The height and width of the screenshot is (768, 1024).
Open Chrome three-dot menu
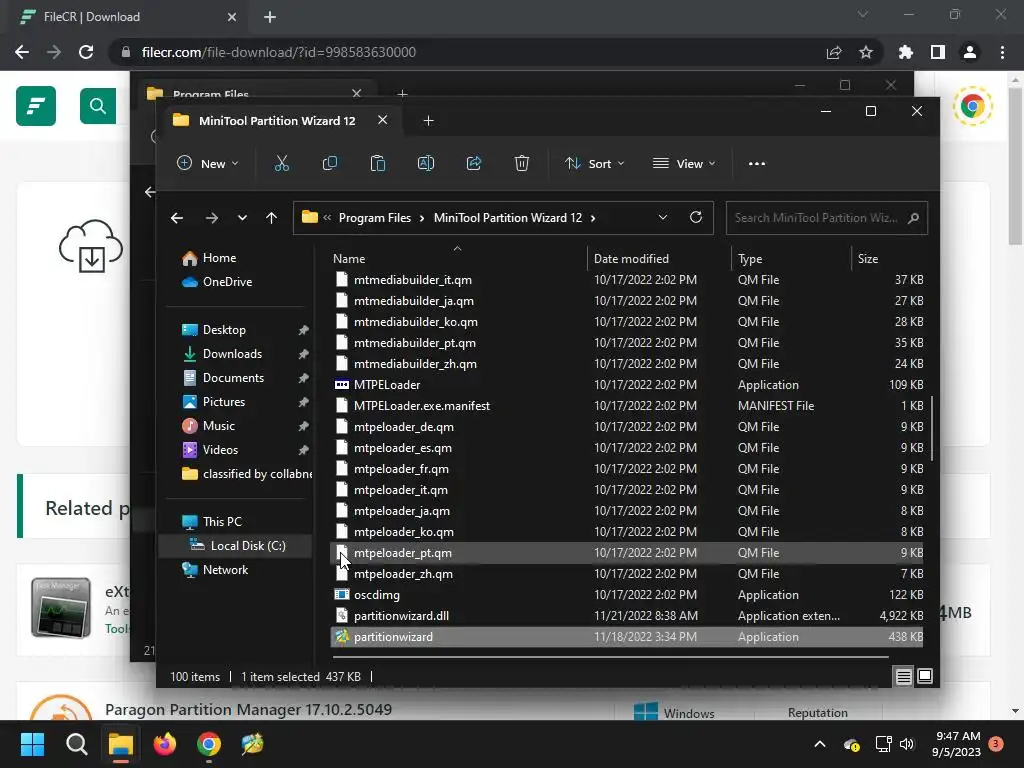1002,52
